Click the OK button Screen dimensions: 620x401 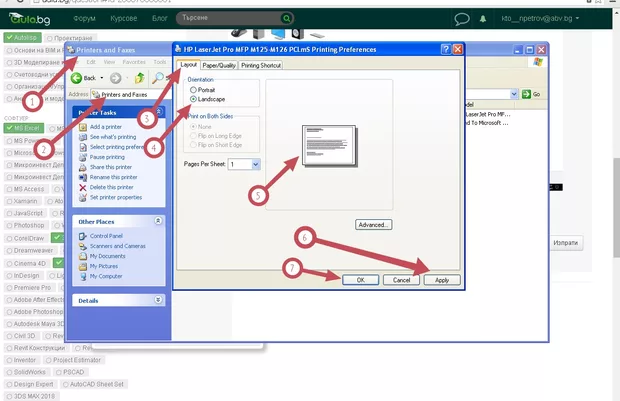[x=361, y=280]
